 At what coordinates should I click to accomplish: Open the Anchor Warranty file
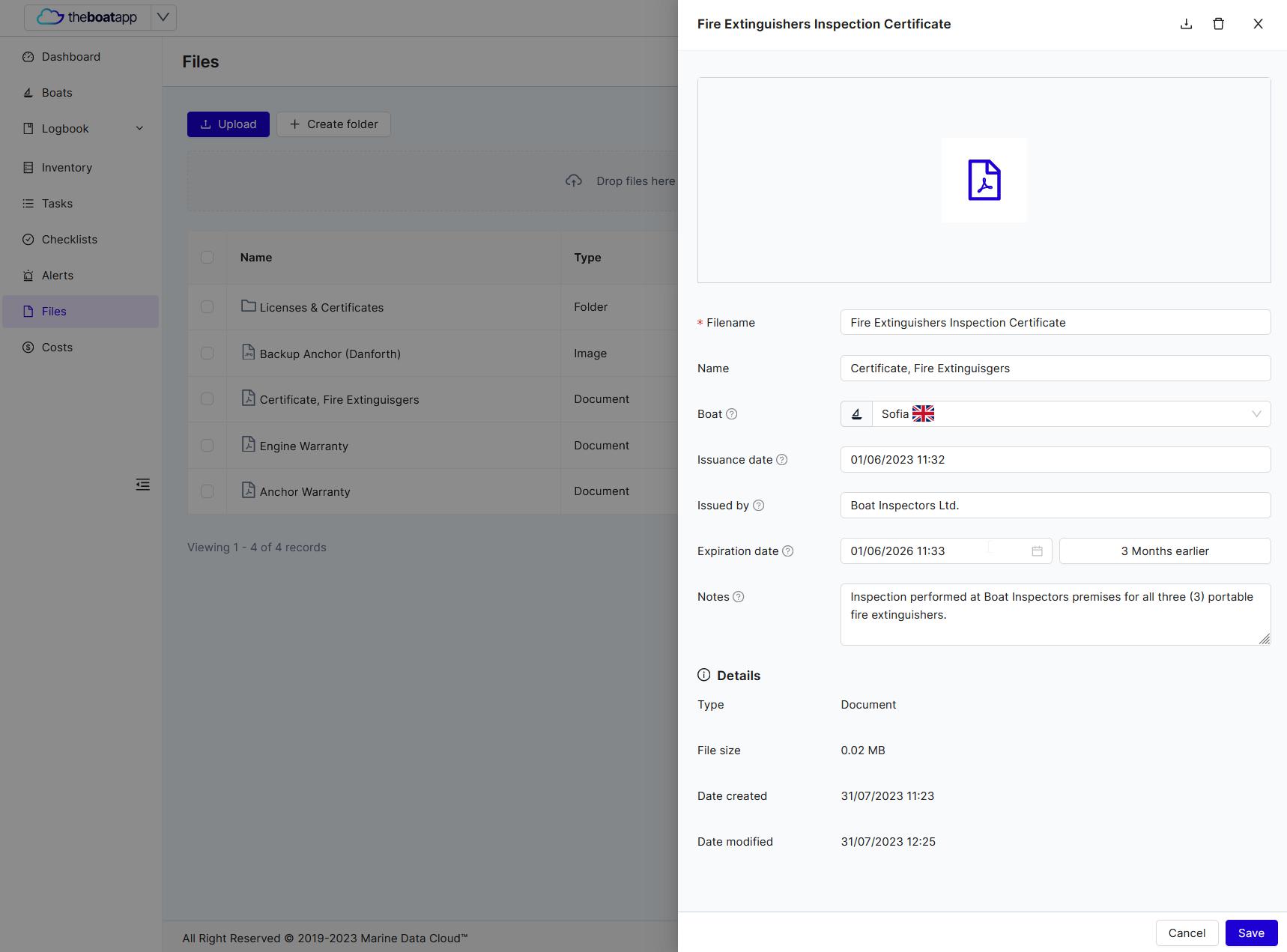pyautogui.click(x=305, y=492)
